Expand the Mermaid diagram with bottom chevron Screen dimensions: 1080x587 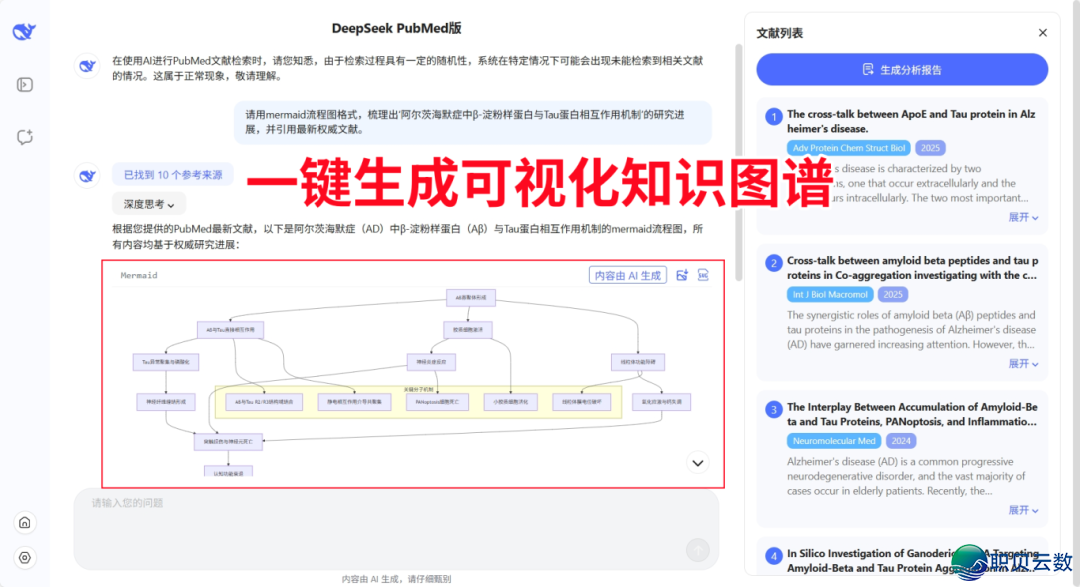click(697, 463)
